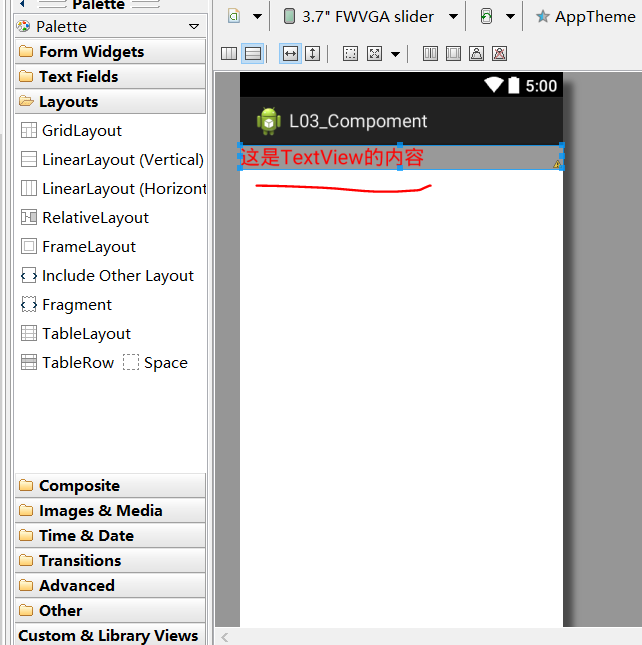Click the configuration file icon
This screenshot has width=642, height=645.
[234, 16]
